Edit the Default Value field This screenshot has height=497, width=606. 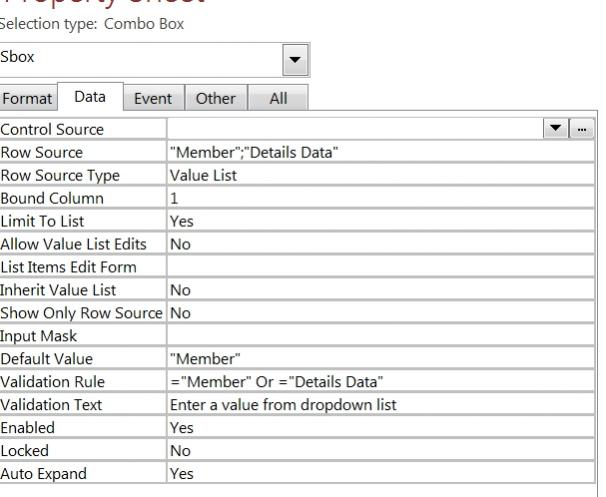(380, 358)
